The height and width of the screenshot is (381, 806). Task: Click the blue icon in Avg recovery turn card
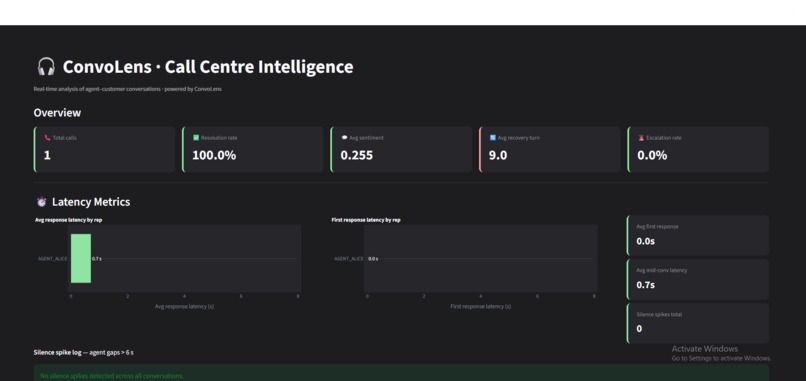(493, 138)
